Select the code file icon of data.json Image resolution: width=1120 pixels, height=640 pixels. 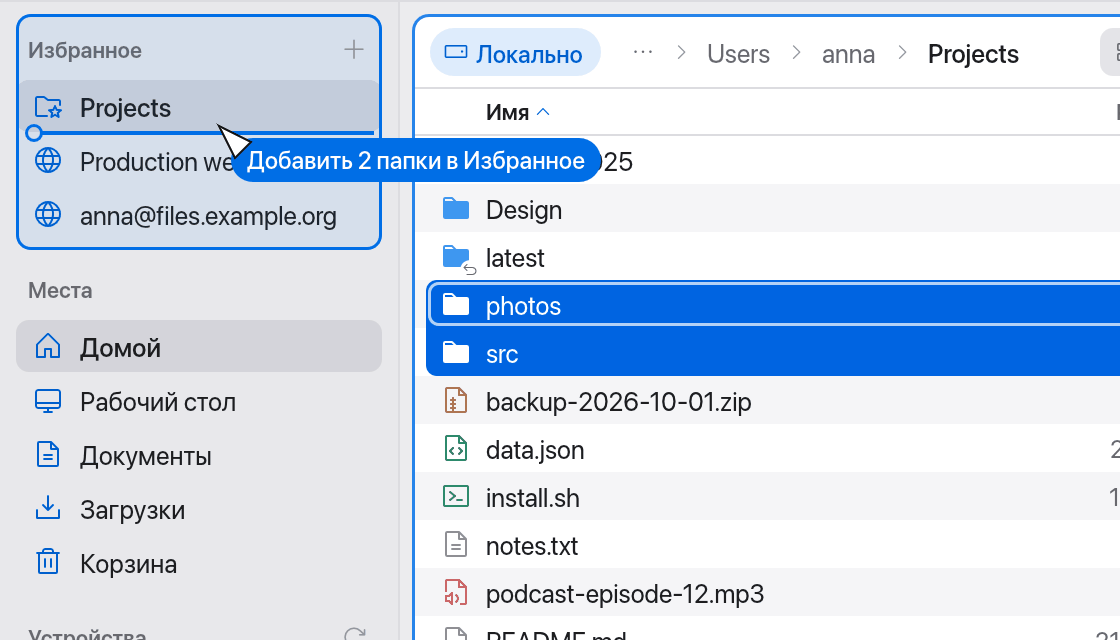[x=456, y=449]
